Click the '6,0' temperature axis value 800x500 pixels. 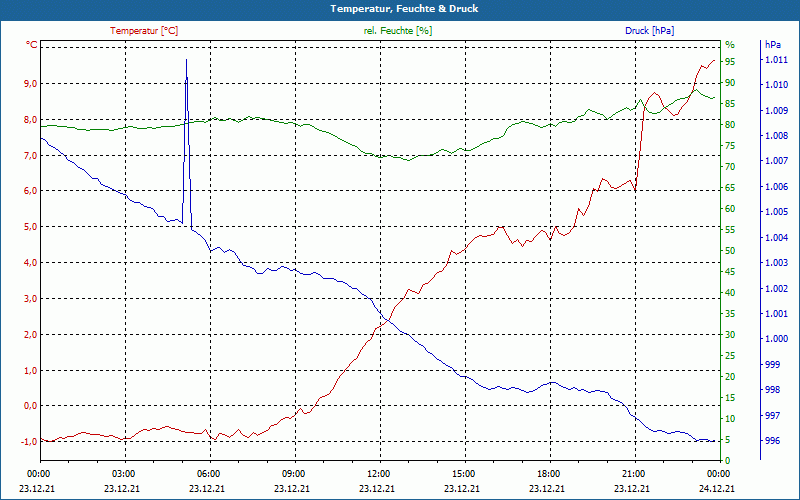pyautogui.click(x=31, y=190)
